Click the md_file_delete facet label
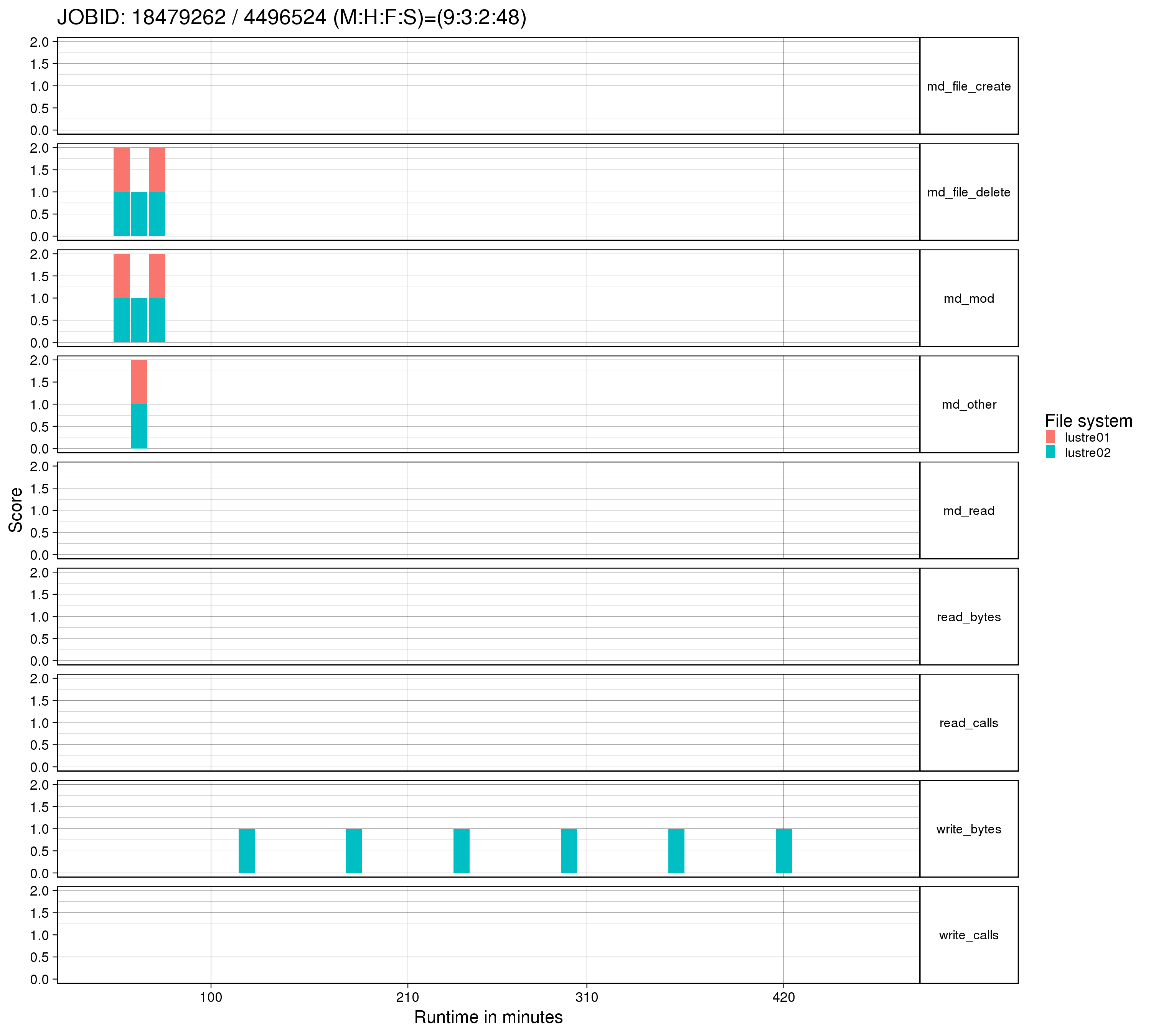The image size is (1151, 1036). coord(968,192)
